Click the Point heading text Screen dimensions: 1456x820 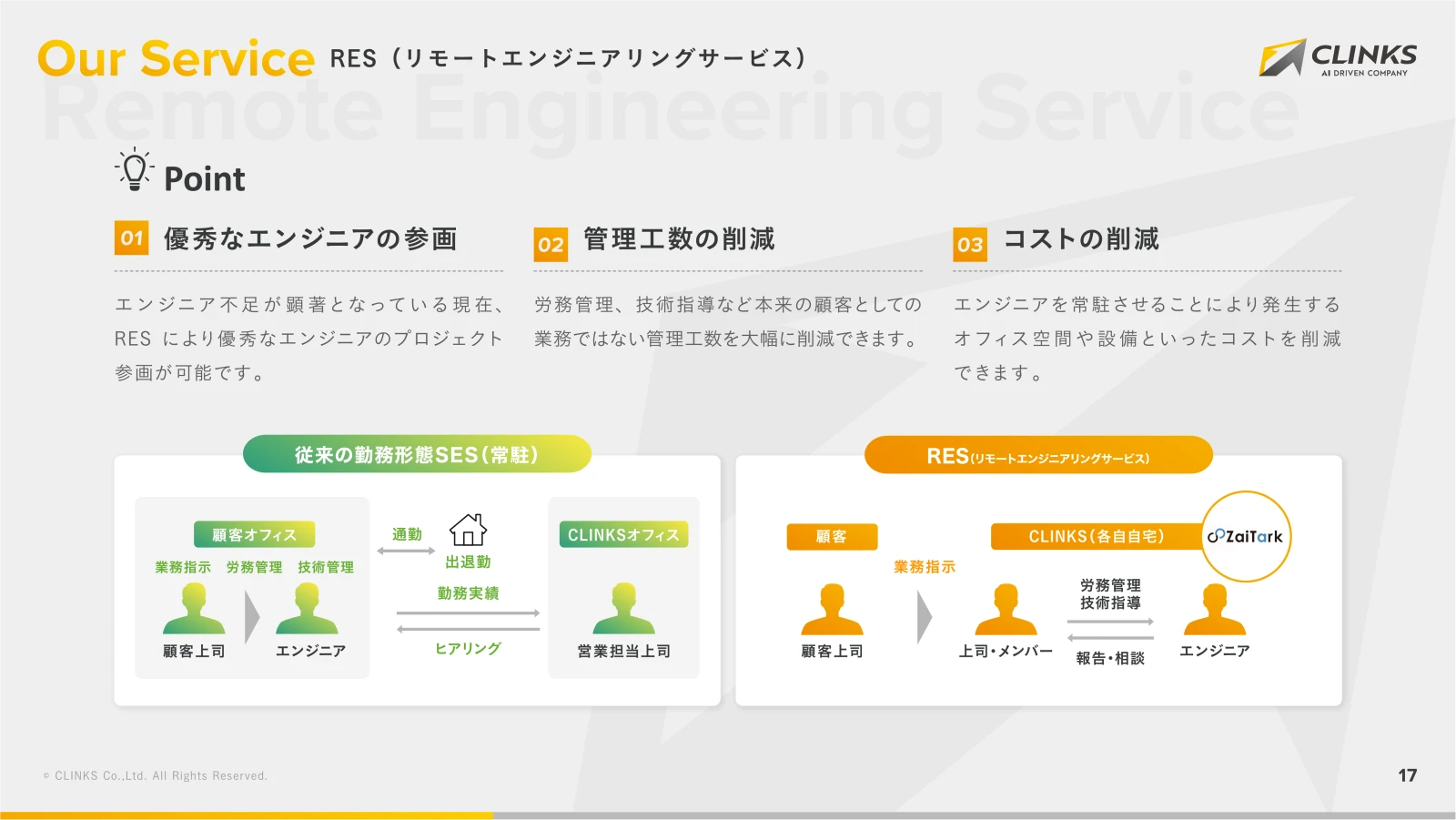(x=205, y=179)
